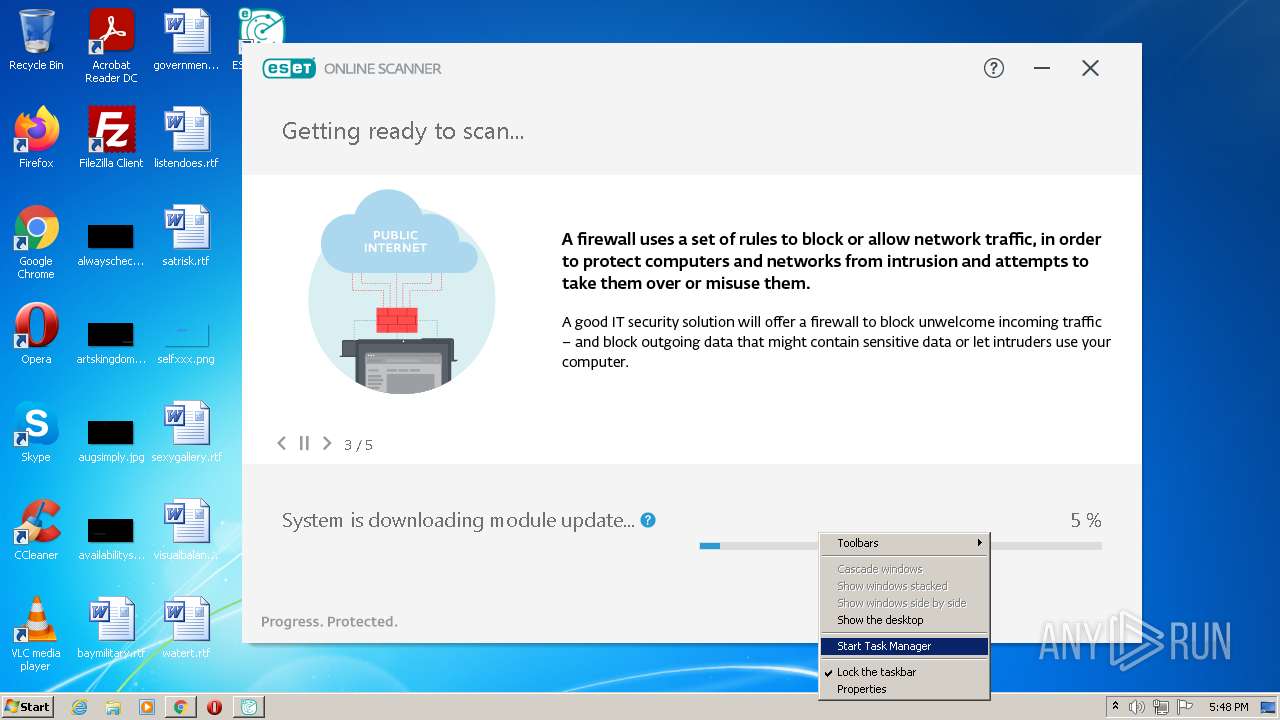Click the module update info icon
The width and height of the screenshot is (1280, 720).
[648, 520]
